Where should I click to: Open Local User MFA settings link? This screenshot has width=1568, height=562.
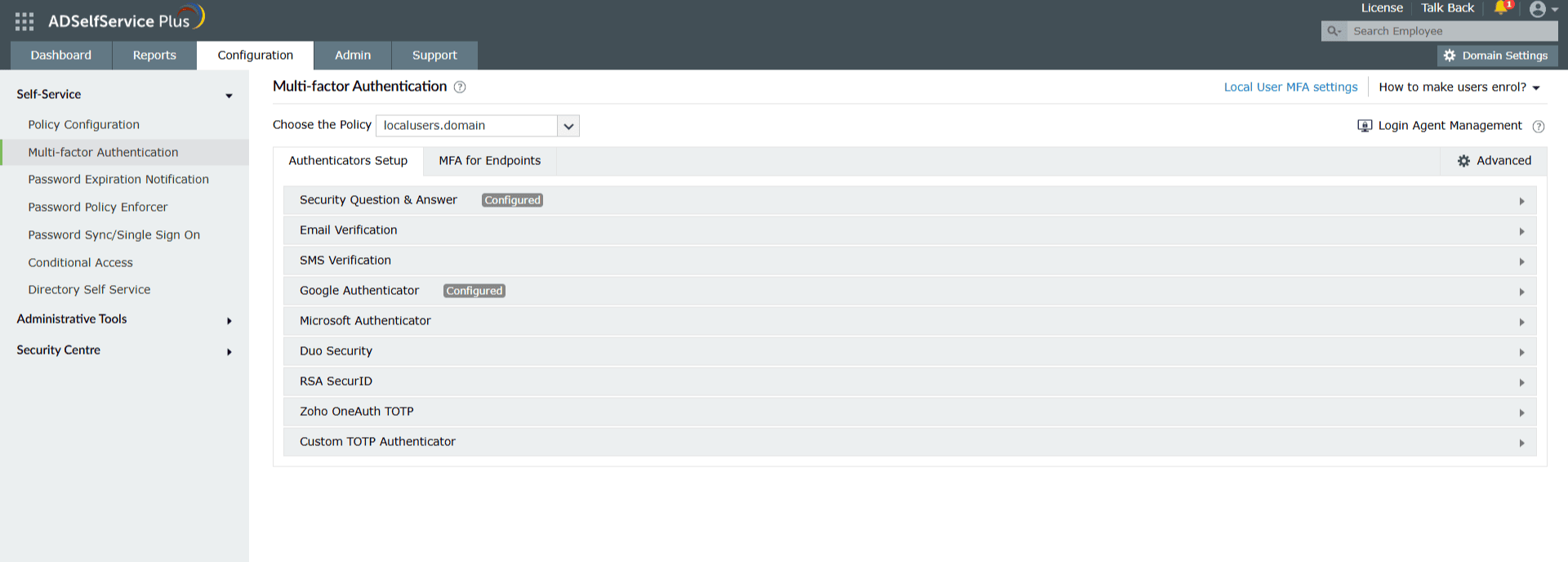pyautogui.click(x=1290, y=87)
